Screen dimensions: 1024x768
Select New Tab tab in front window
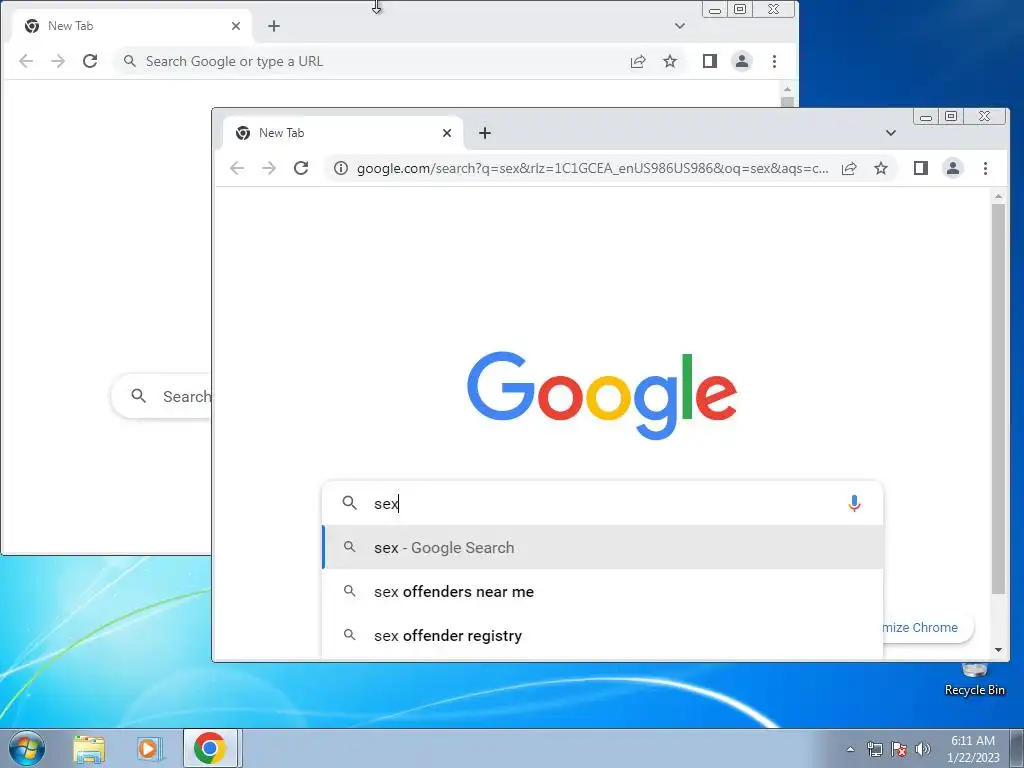pos(343,133)
